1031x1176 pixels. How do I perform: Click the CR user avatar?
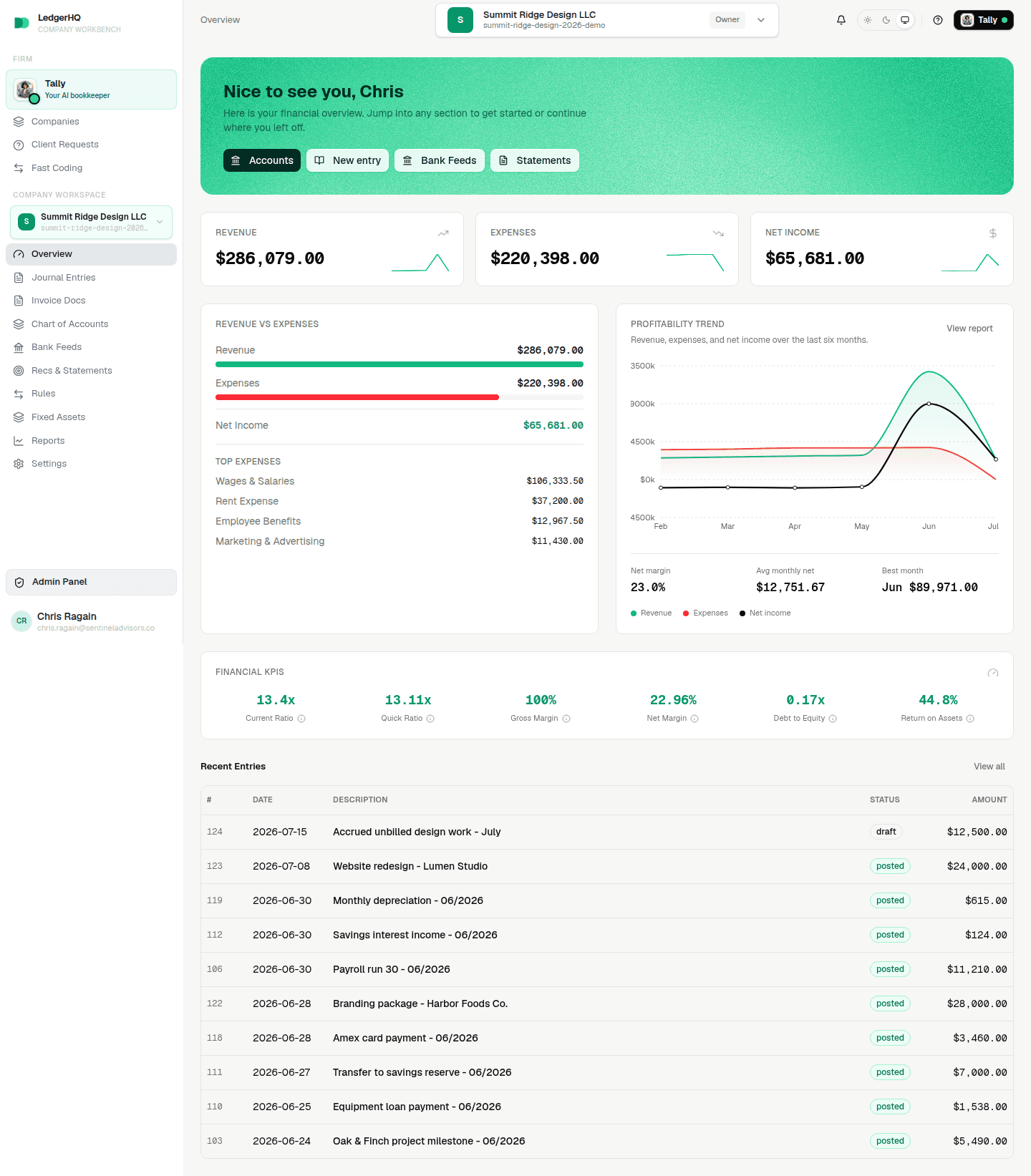coord(21,621)
